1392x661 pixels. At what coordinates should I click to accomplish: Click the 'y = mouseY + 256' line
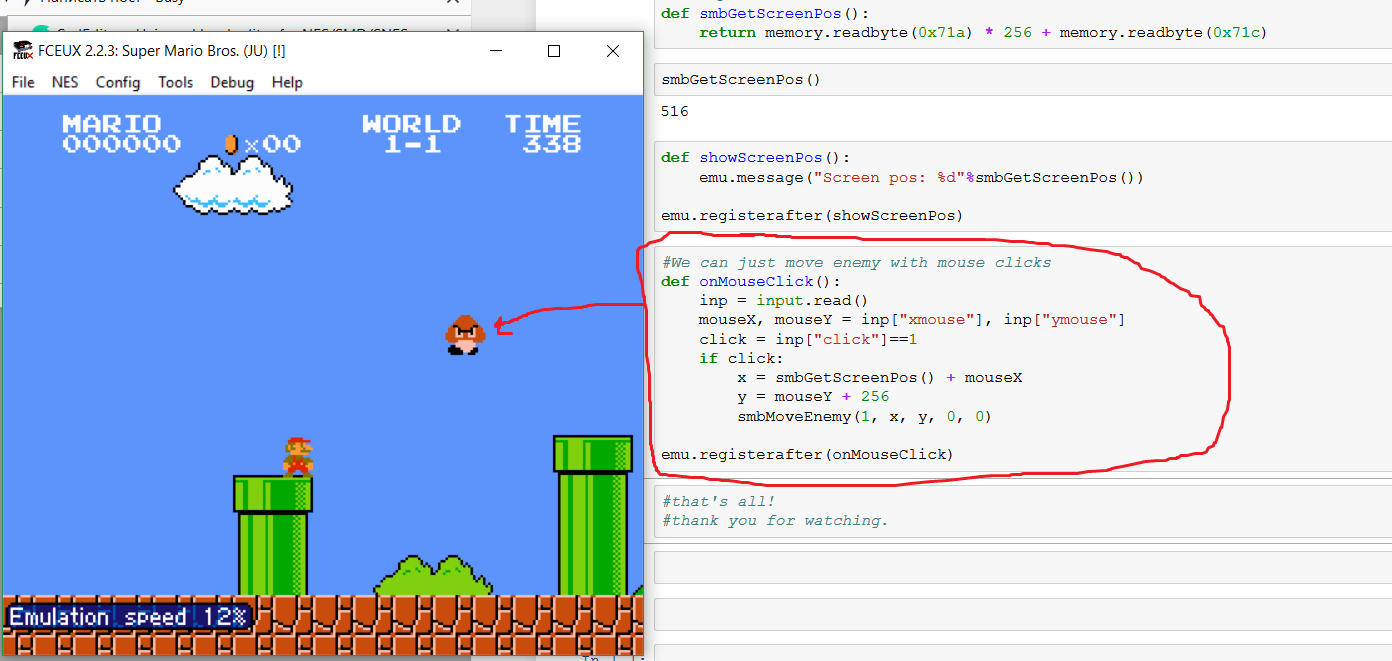click(813, 396)
